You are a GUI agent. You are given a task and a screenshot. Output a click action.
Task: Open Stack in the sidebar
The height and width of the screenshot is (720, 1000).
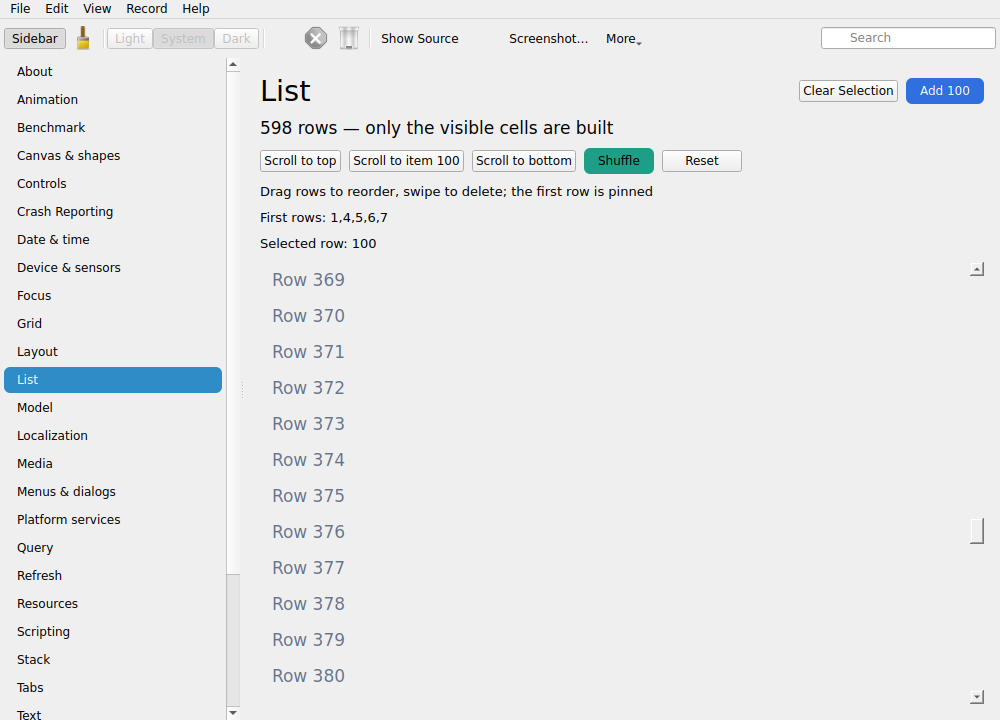pyautogui.click(x=113, y=660)
